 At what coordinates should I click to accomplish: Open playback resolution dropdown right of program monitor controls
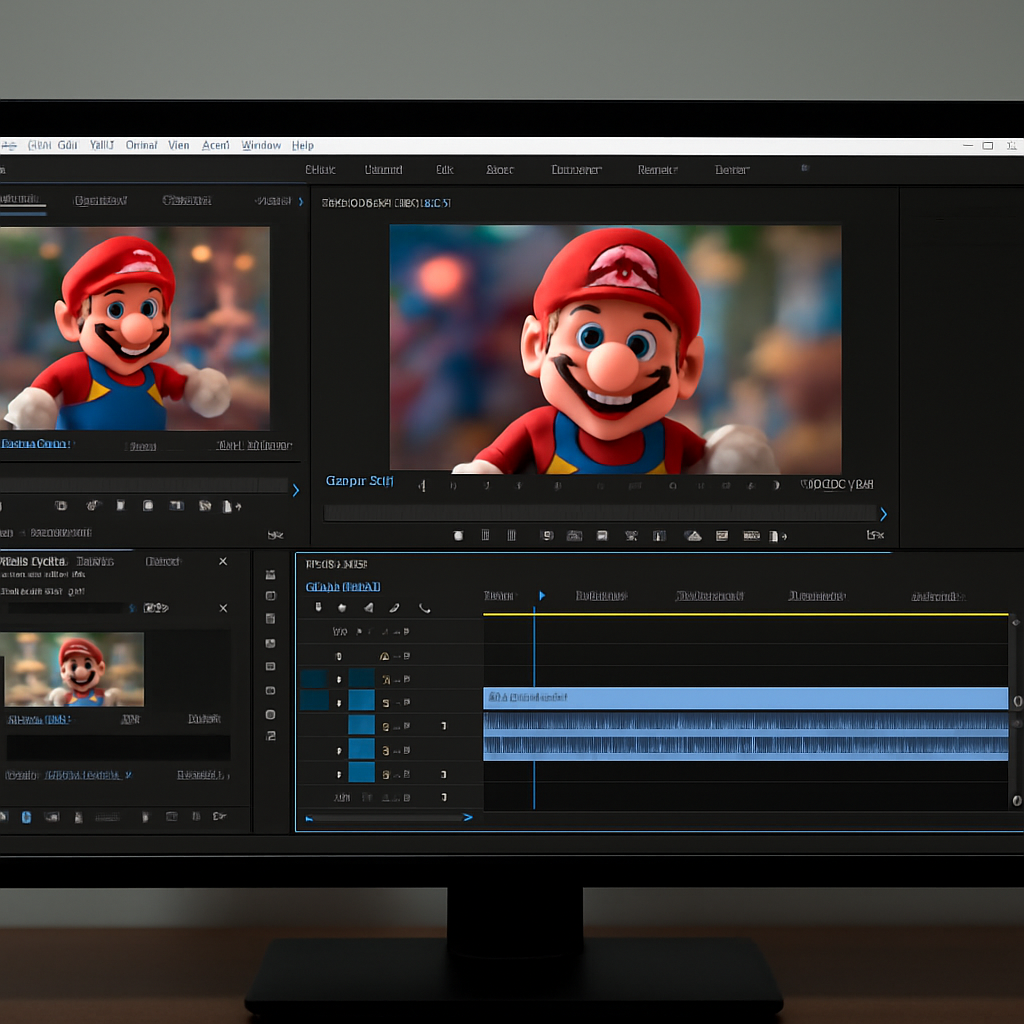837,484
